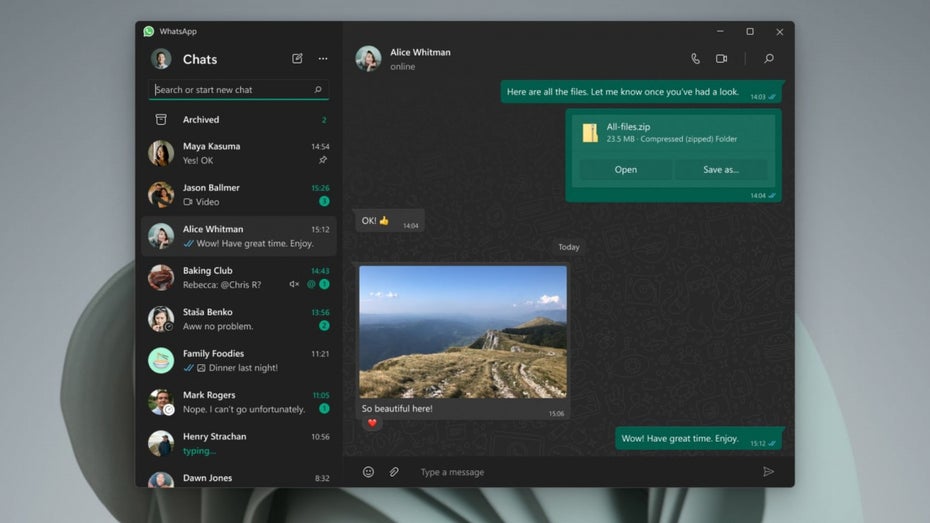Screen dimensions: 930x523
Task: Open the more options menu in Chats header
Action: (x=323, y=59)
